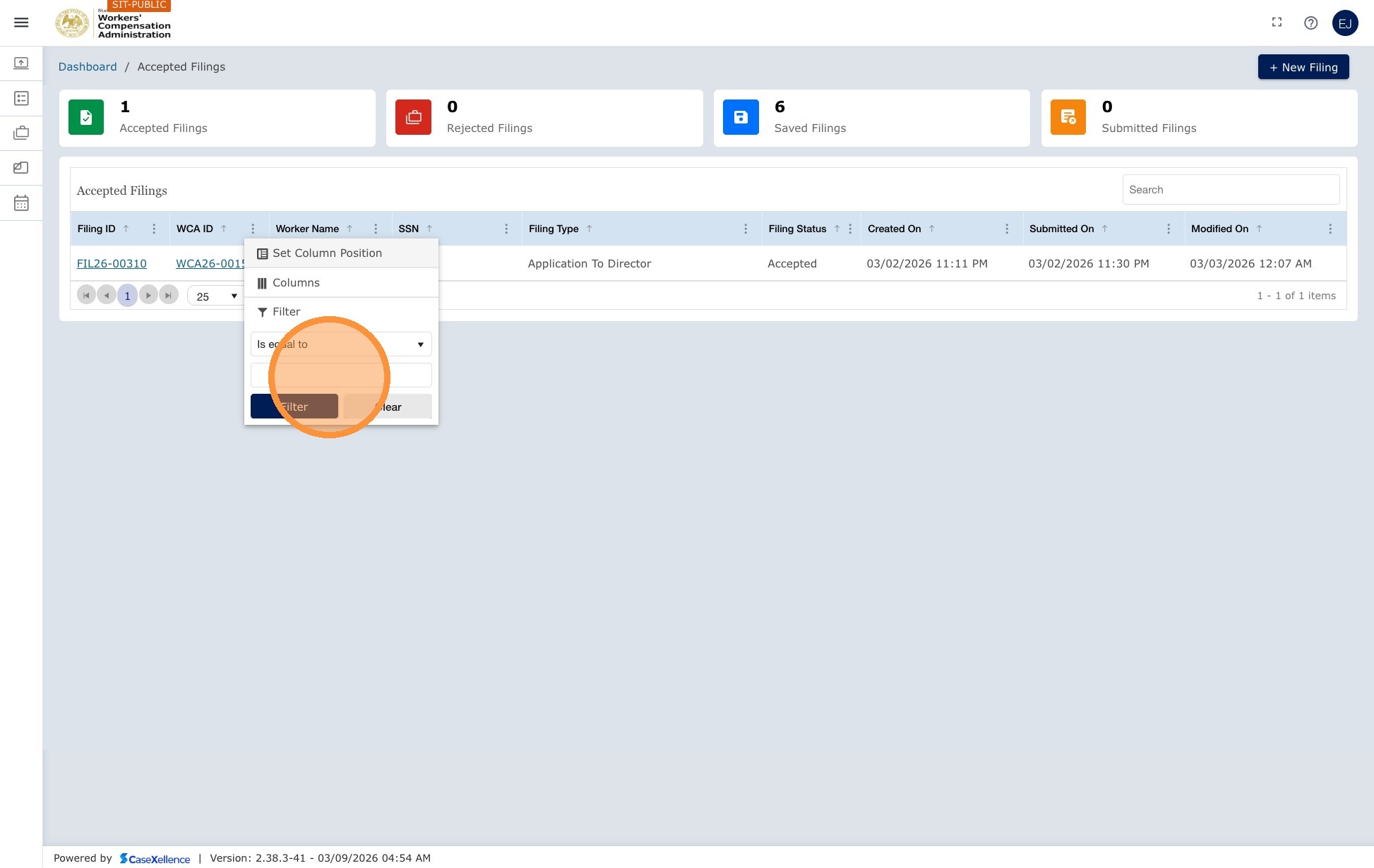Image resolution: width=1374 pixels, height=868 pixels.
Task: Click the New Filing button
Action: click(1303, 67)
